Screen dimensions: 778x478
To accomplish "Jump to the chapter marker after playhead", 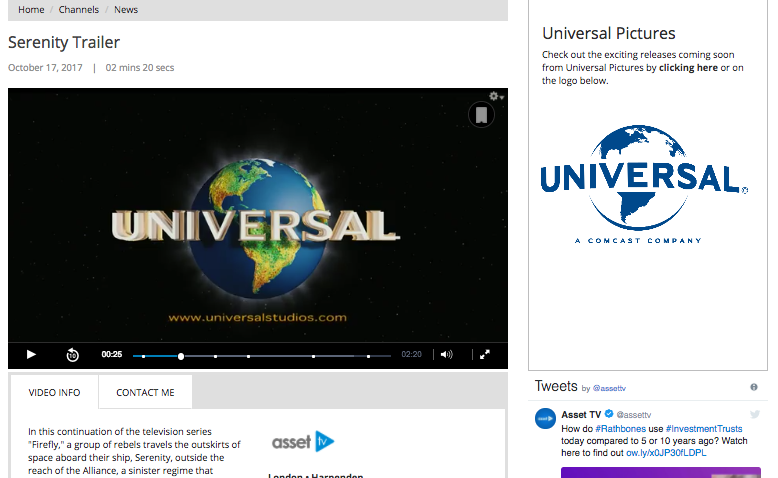I will (x=215, y=356).
